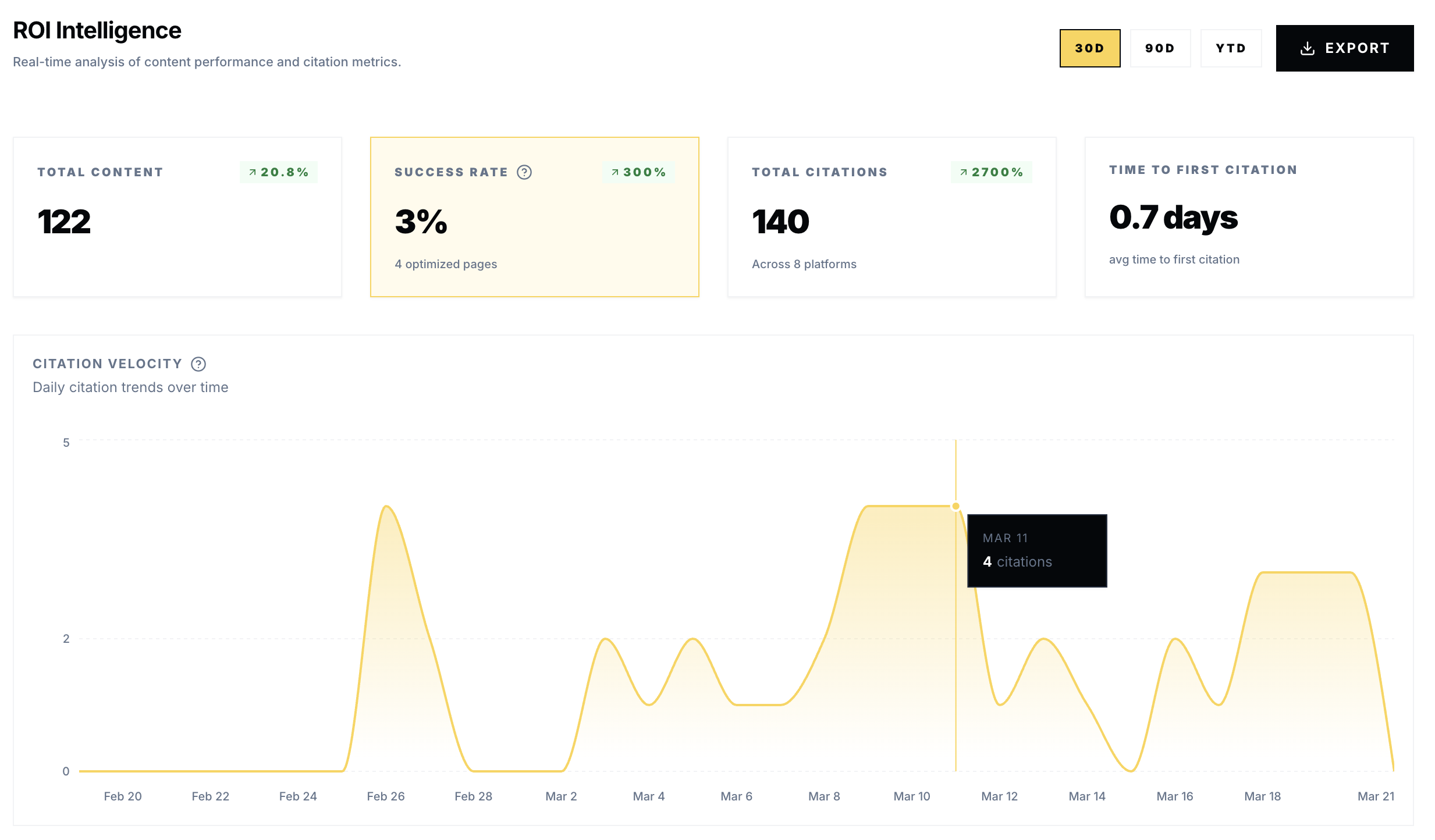Click the Total Content trend arrow badge

pos(278,172)
